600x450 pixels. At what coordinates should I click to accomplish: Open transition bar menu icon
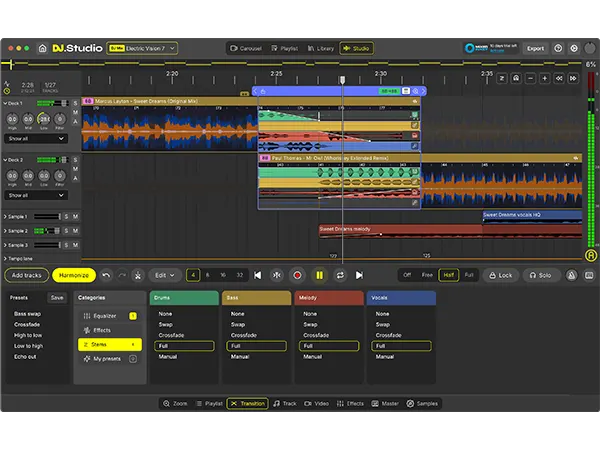click(406, 91)
